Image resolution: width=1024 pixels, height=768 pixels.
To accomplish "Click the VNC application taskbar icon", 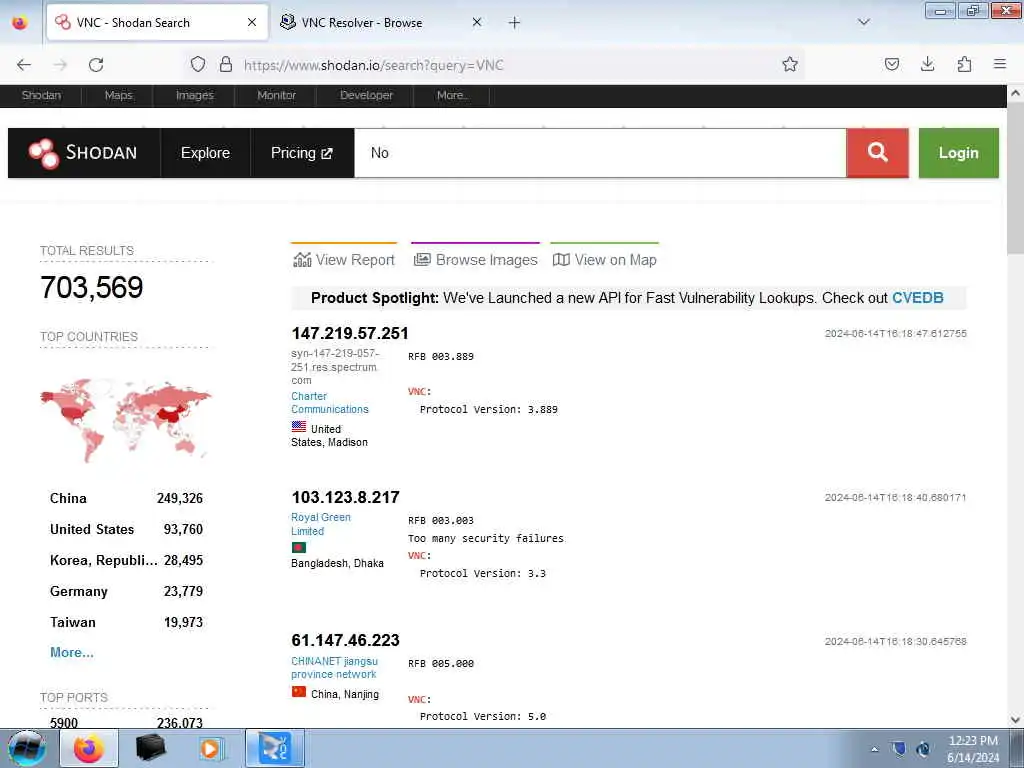I will tap(274, 748).
